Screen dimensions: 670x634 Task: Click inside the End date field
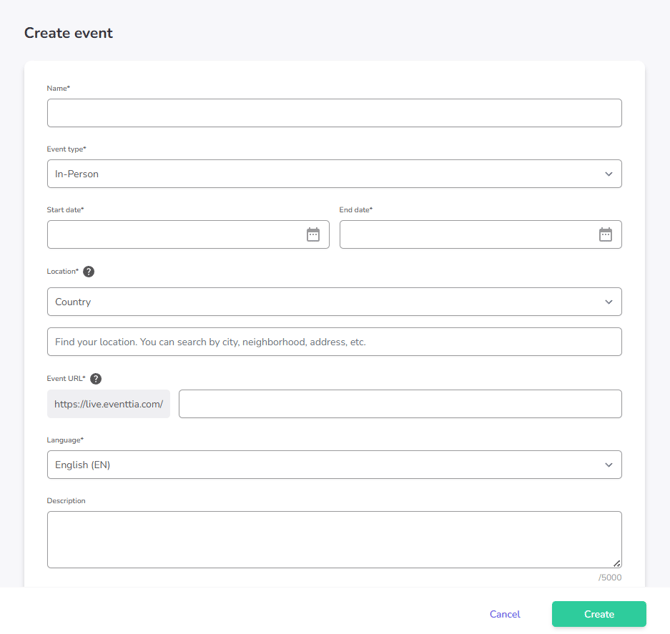[x=467, y=234]
